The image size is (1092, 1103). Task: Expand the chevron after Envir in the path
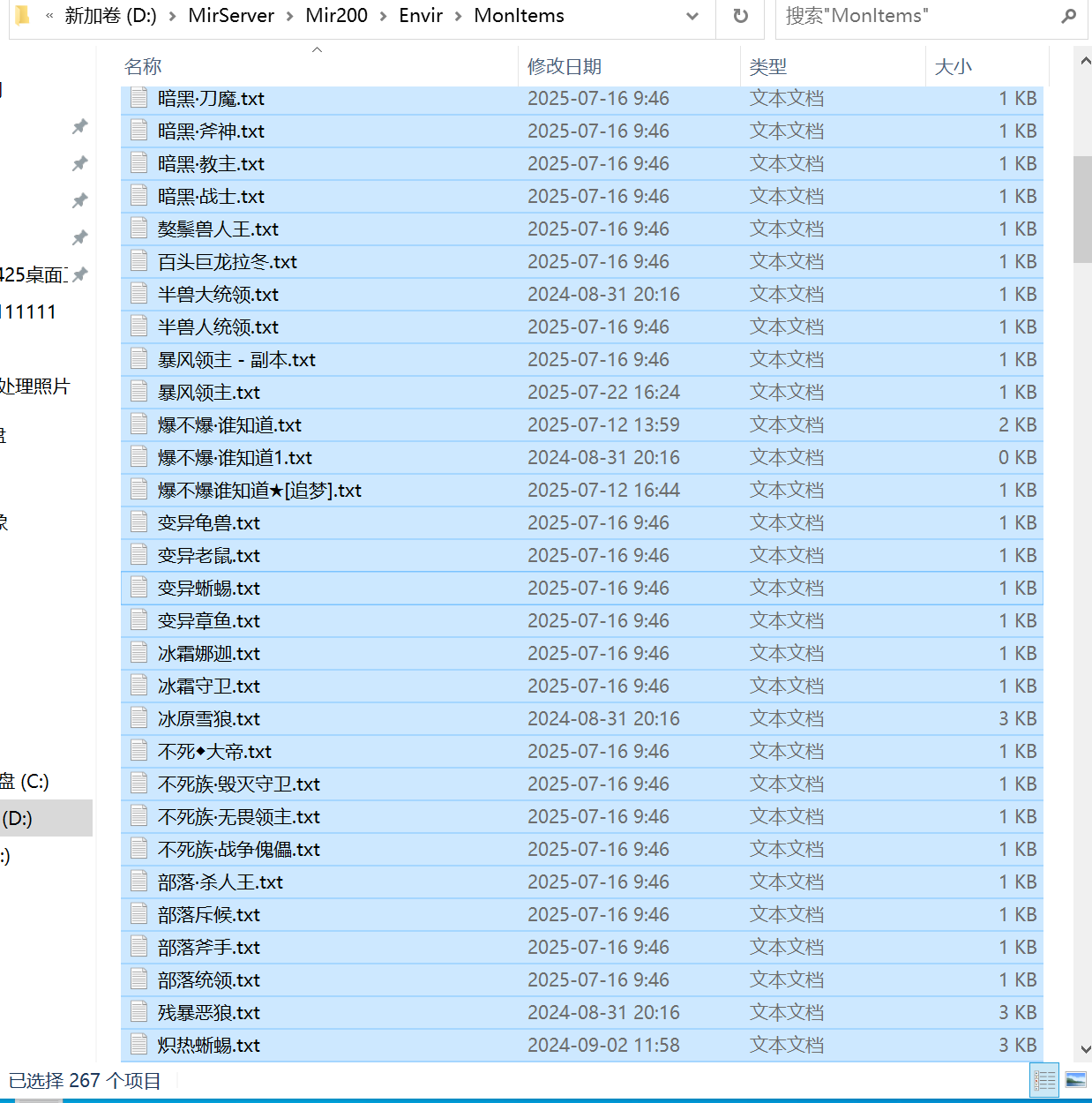pos(458,16)
